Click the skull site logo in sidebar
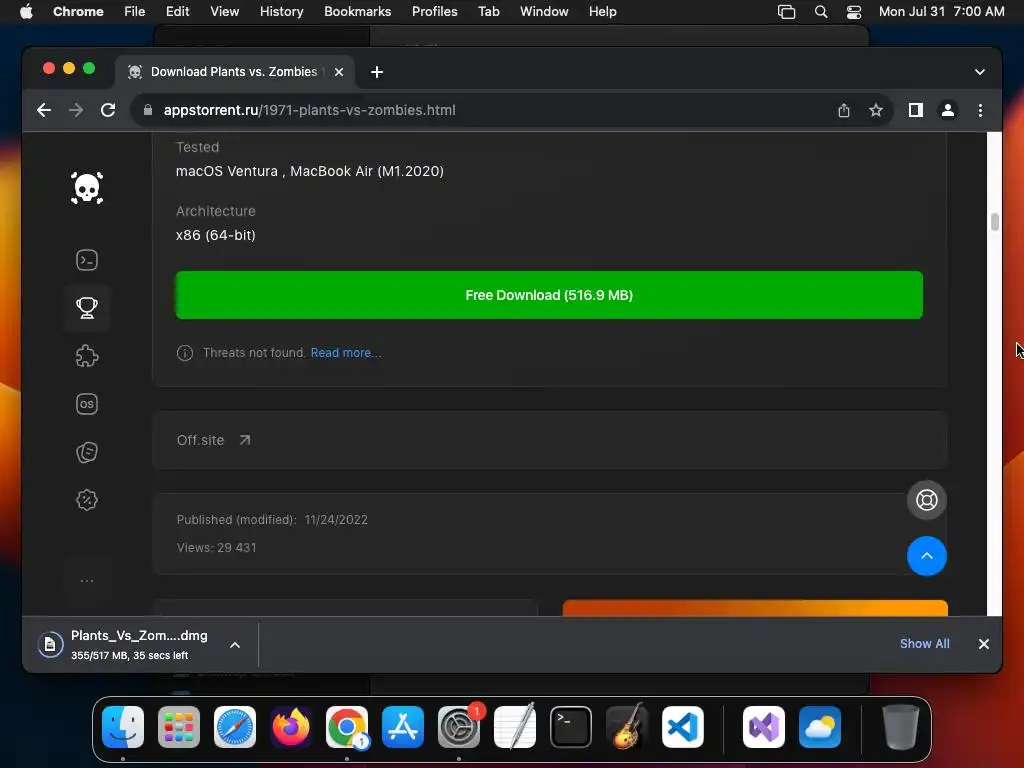Viewport: 1024px width, 768px height. pyautogui.click(x=87, y=188)
